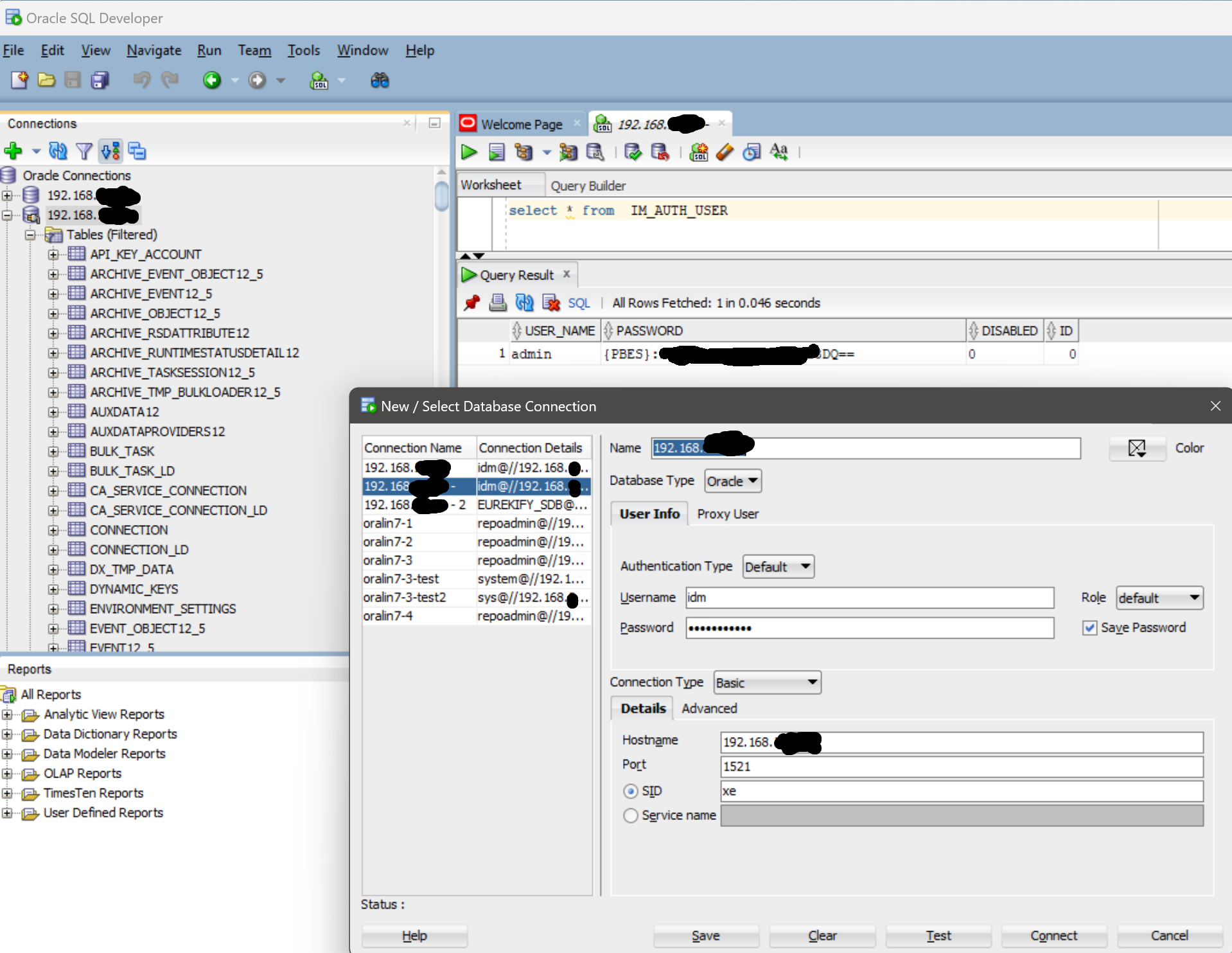Click the Clear eraser icon in worksheet toolbar
This screenshot has height=953, width=1232.
pyautogui.click(x=725, y=152)
